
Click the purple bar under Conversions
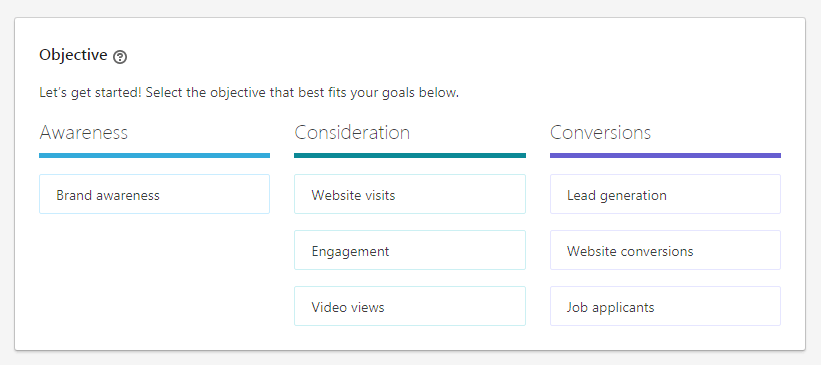coord(665,156)
